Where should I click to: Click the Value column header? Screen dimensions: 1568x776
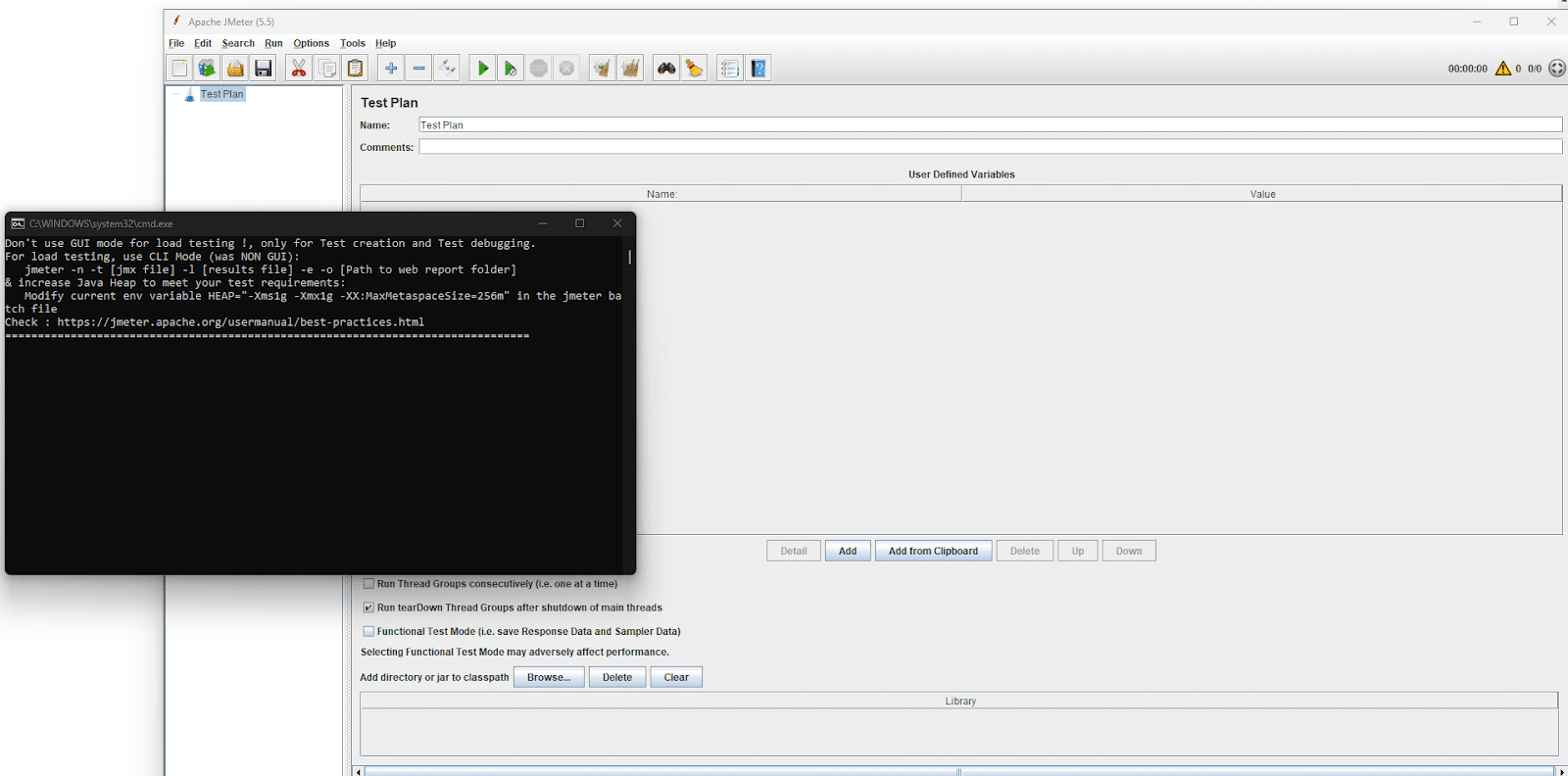(1262, 194)
